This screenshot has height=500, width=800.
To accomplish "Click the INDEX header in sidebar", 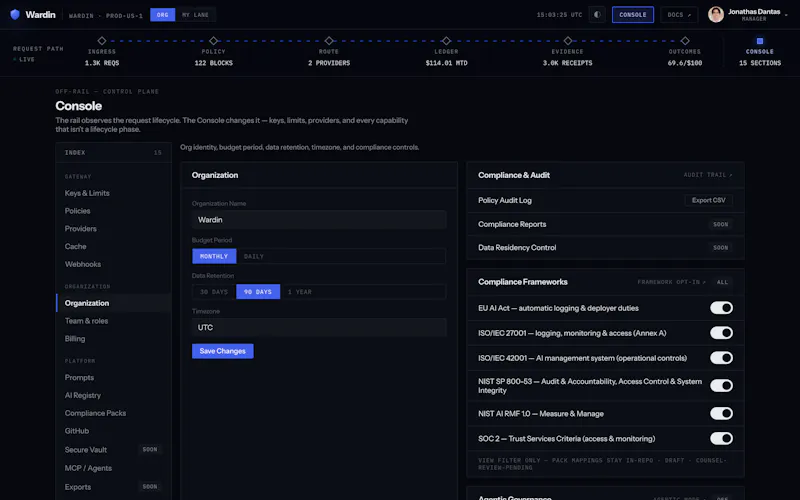I will point(75,153).
